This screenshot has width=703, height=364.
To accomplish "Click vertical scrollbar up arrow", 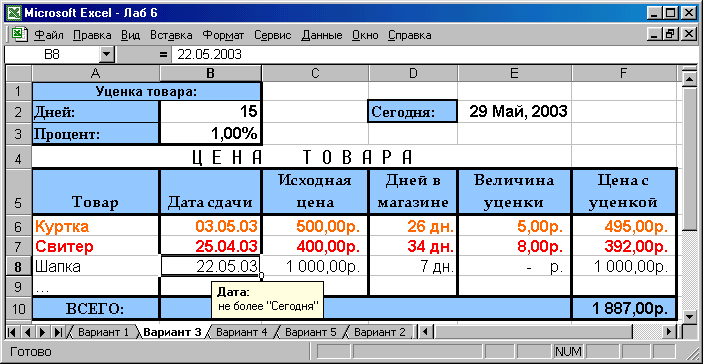I will (689, 80).
